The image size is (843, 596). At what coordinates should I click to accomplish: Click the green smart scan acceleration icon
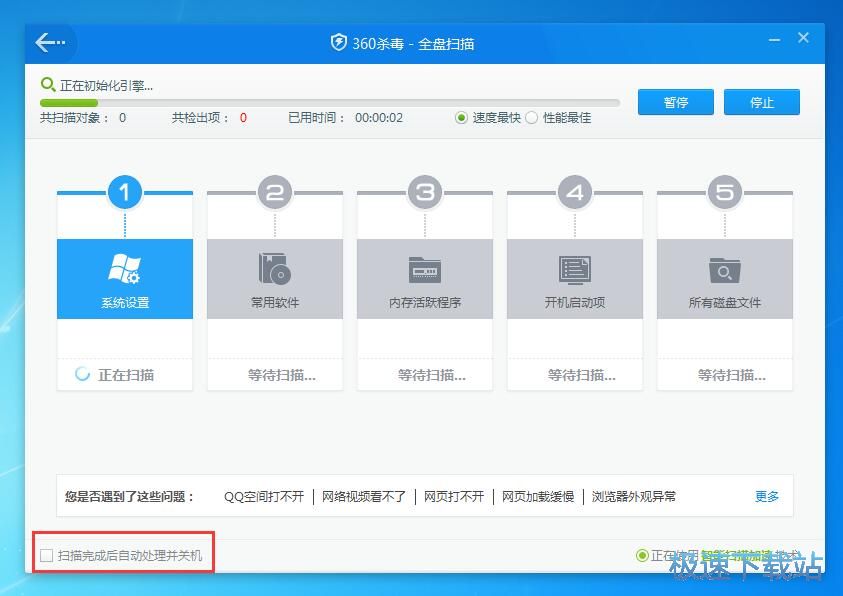pyautogui.click(x=642, y=555)
